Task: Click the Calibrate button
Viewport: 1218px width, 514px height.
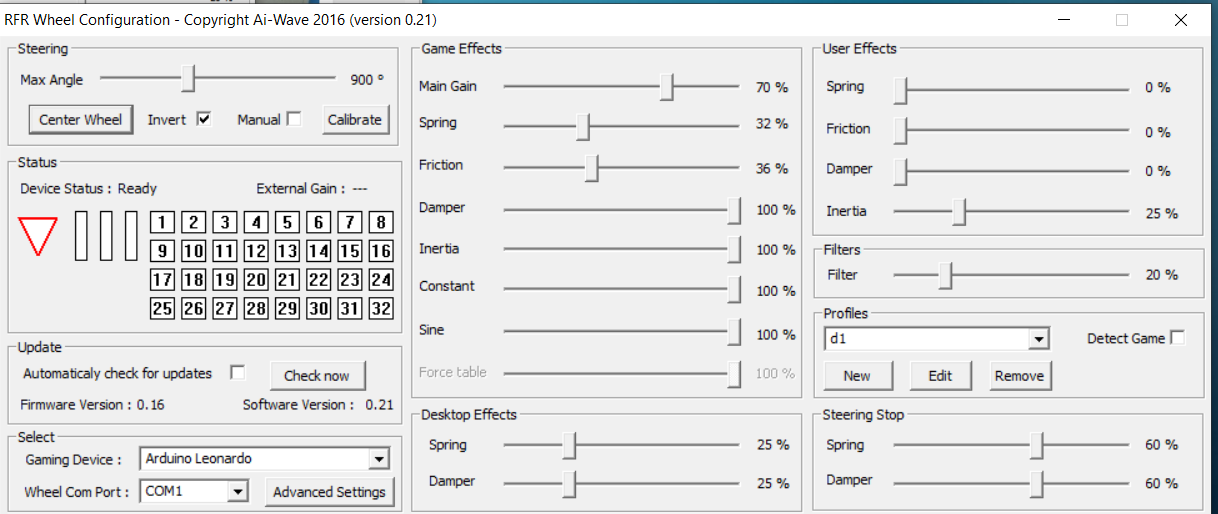Action: coord(355,119)
